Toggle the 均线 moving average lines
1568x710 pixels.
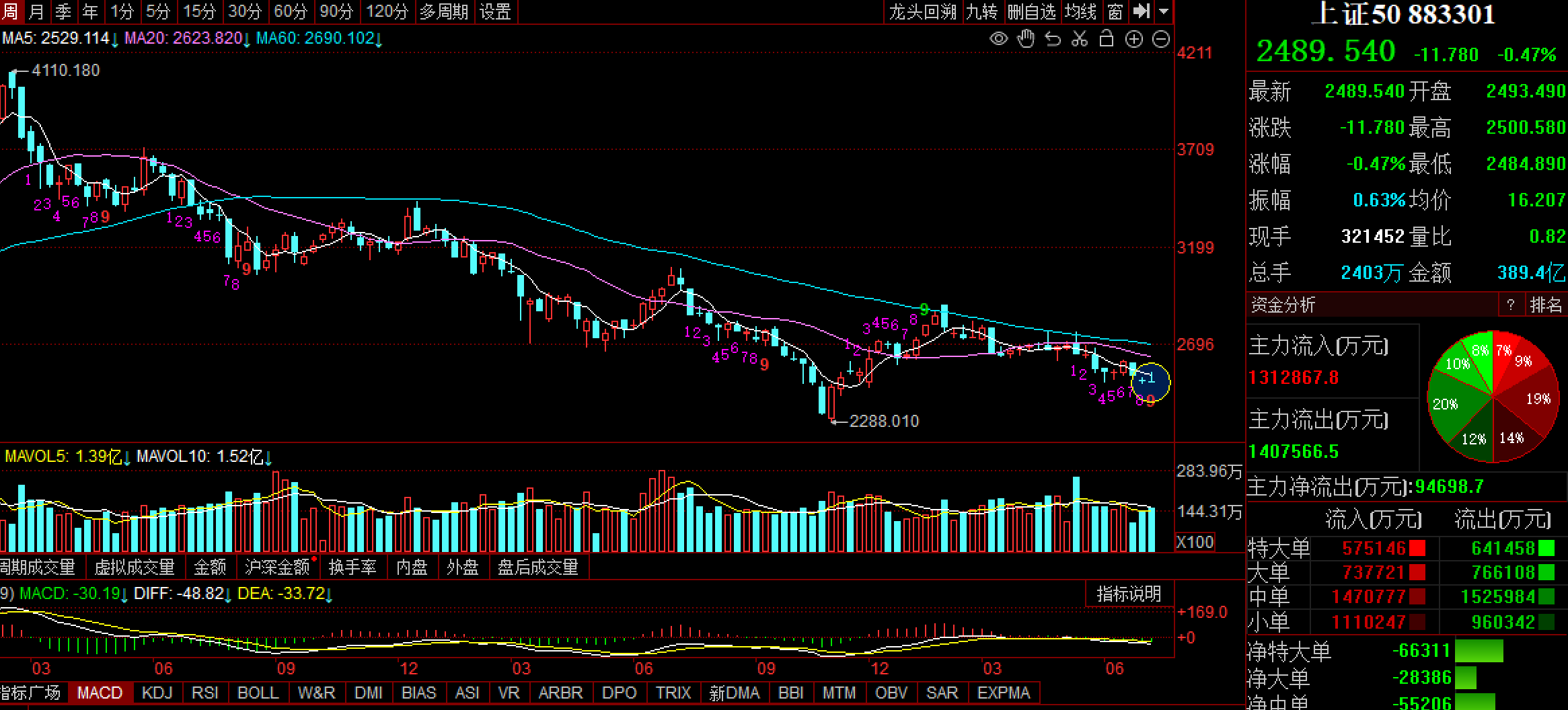pyautogui.click(x=1080, y=11)
